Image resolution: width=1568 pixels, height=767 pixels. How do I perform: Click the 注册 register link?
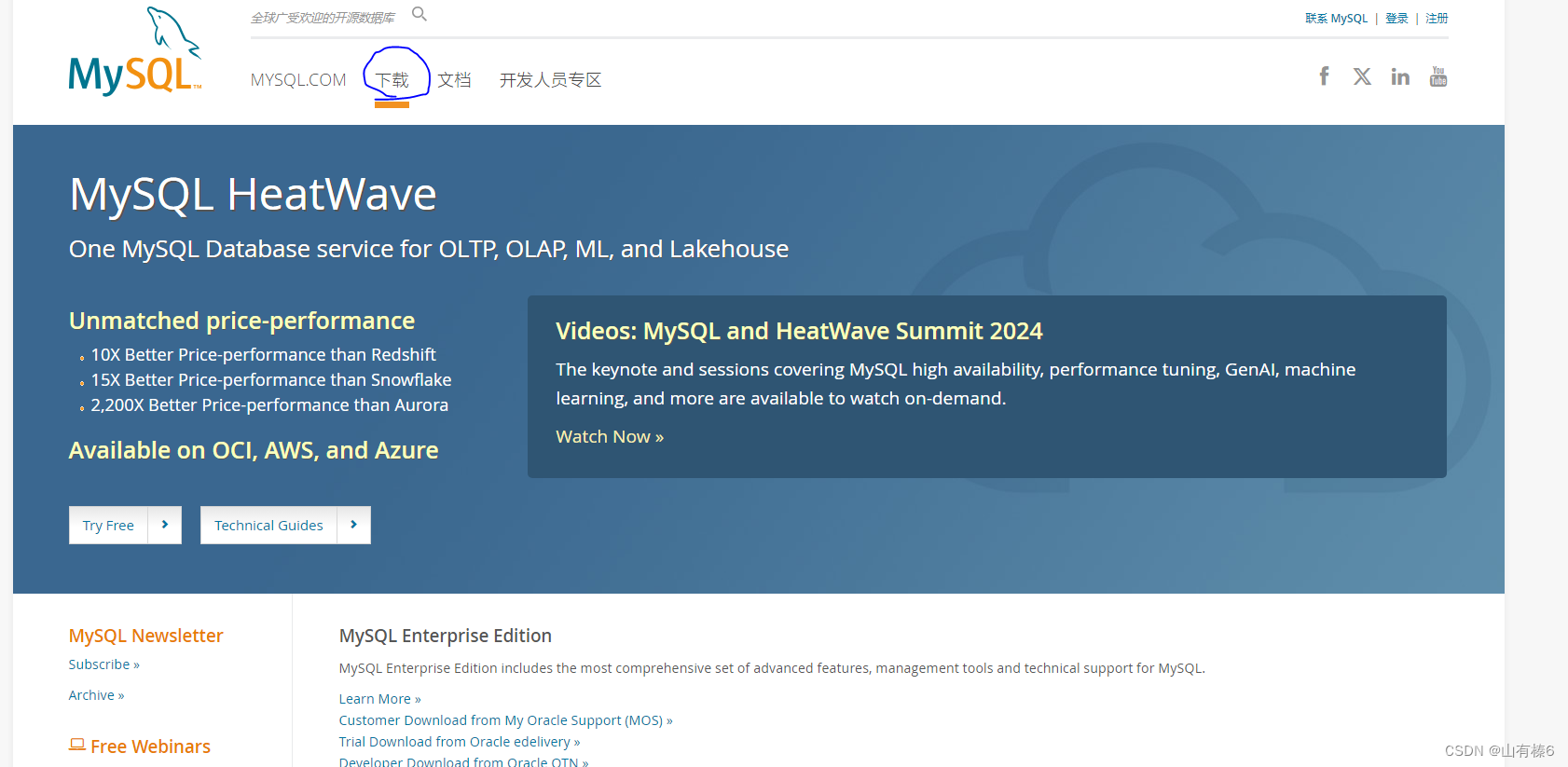click(x=1437, y=19)
